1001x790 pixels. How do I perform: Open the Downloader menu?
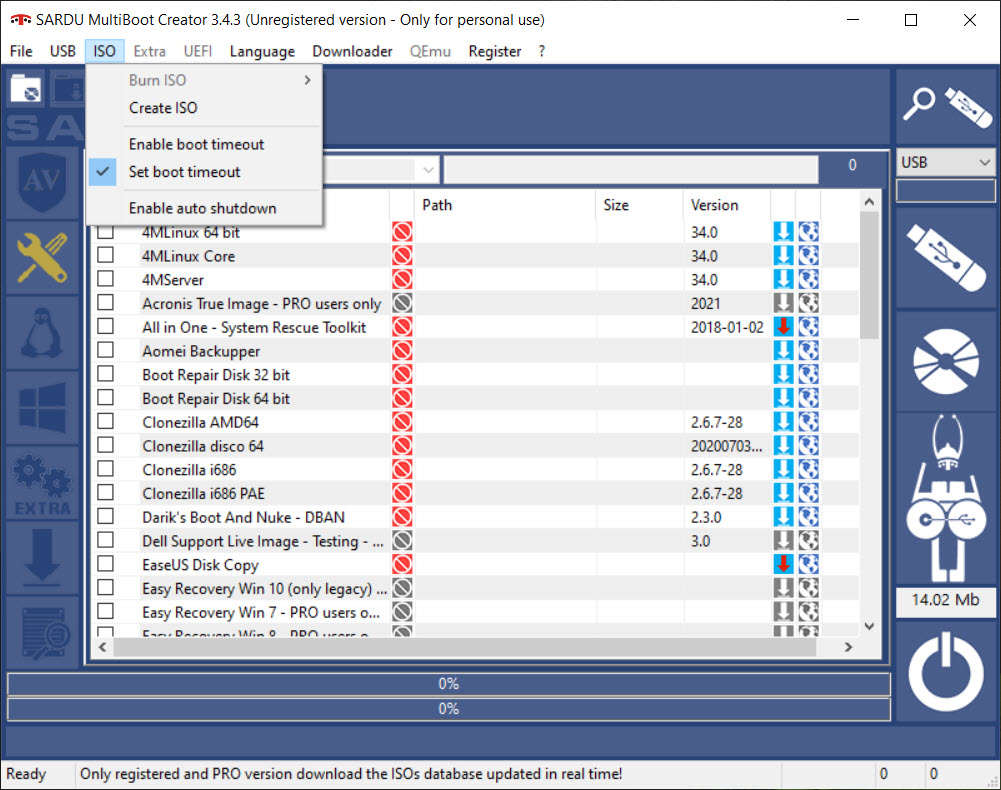pyautogui.click(x=352, y=51)
